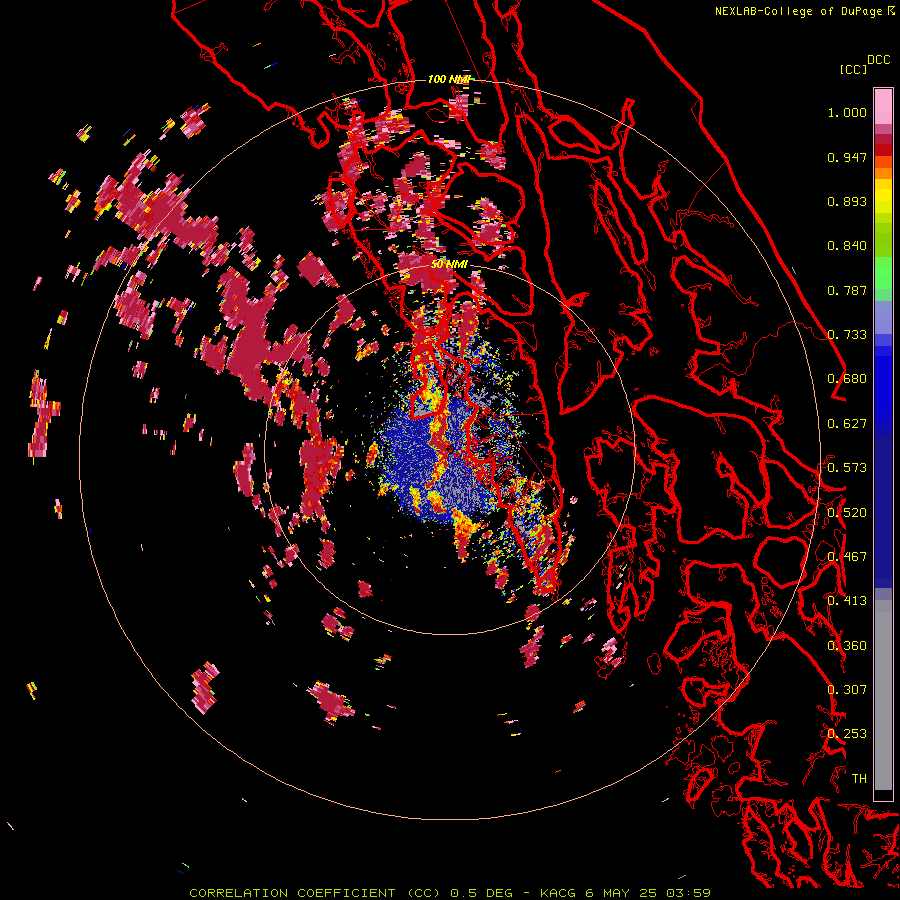The height and width of the screenshot is (900, 900).
Task: Click the 0.840 color scale value
Action: pyautogui.click(x=847, y=246)
